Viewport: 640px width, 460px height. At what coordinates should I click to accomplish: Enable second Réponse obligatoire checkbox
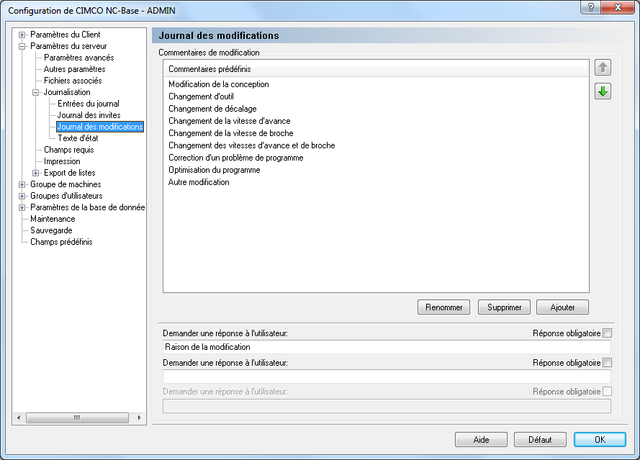607,362
